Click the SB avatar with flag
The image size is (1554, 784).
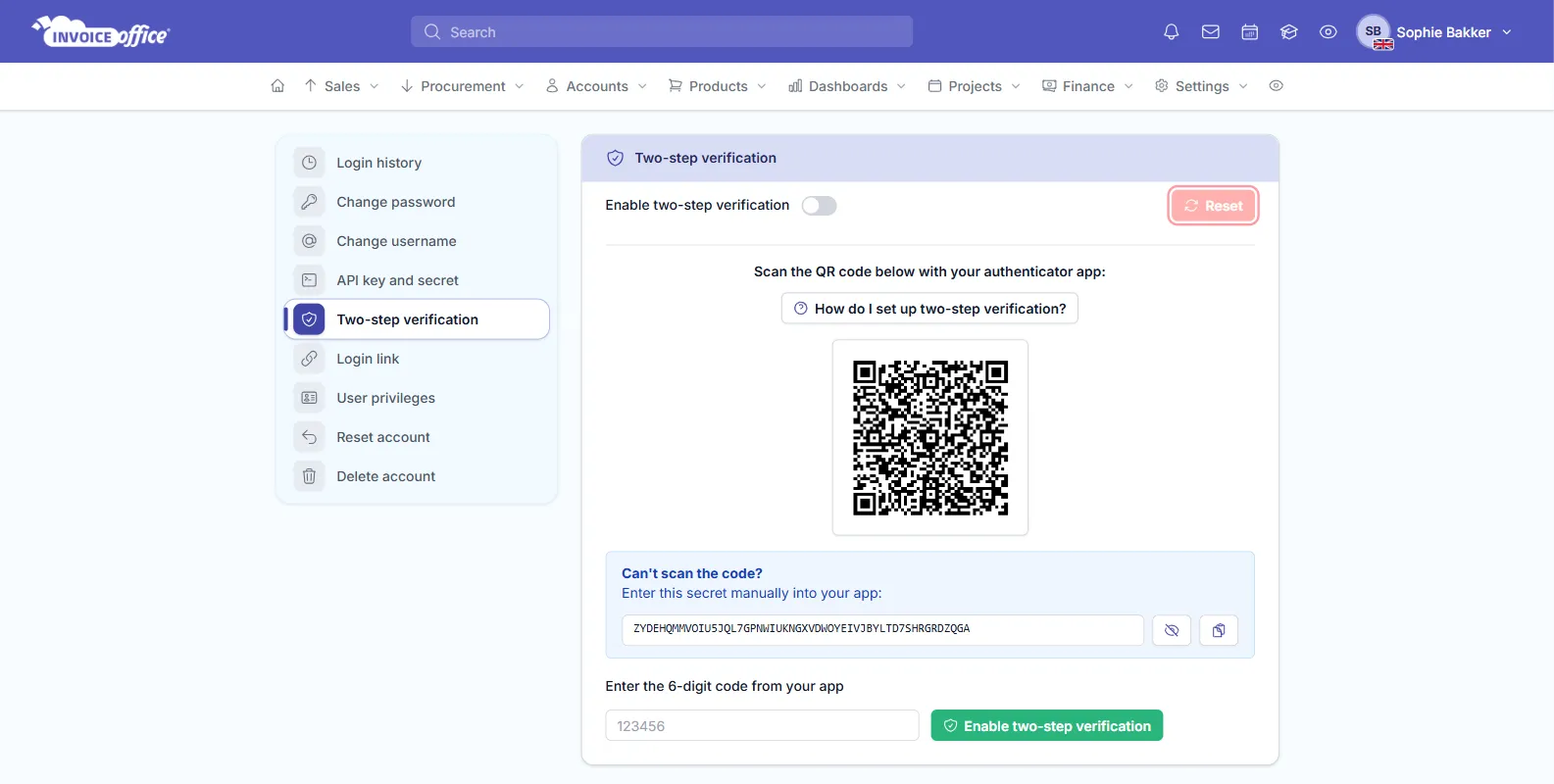point(1374,32)
